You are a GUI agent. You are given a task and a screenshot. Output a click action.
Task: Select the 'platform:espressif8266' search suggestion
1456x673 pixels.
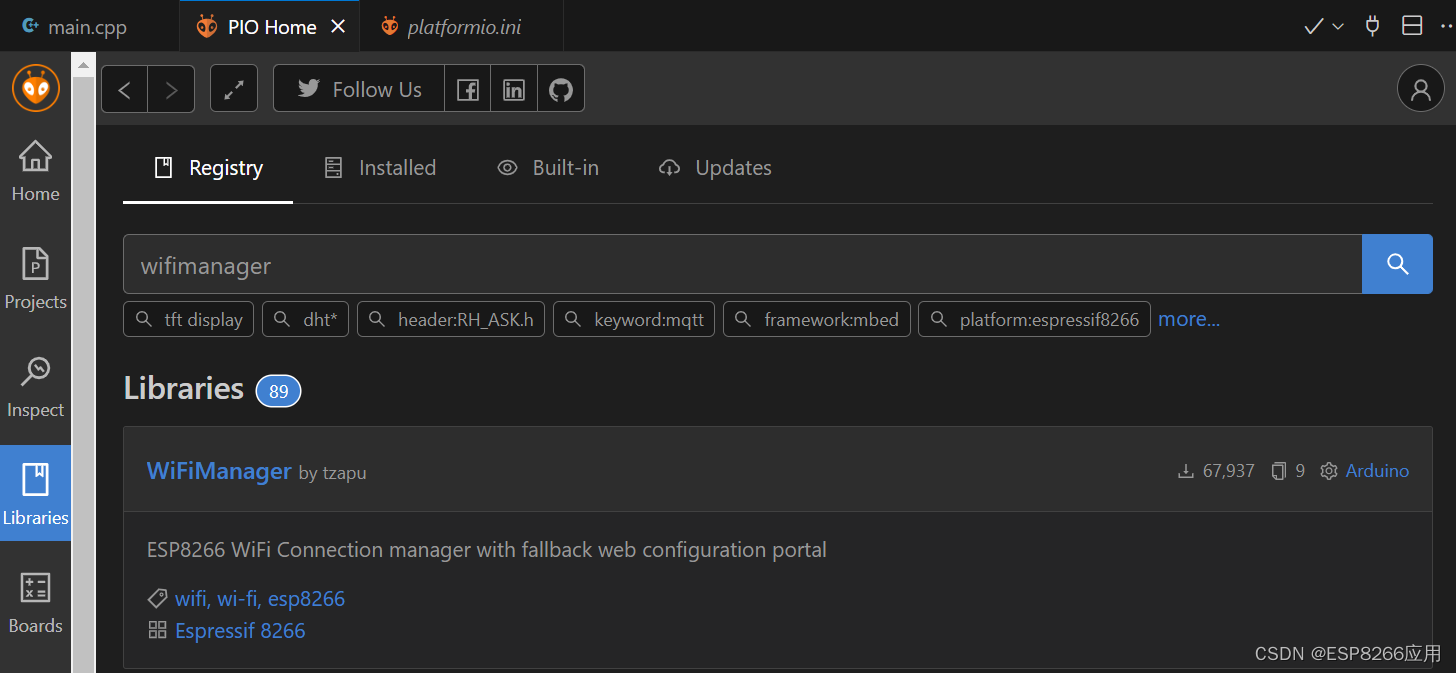(1034, 320)
